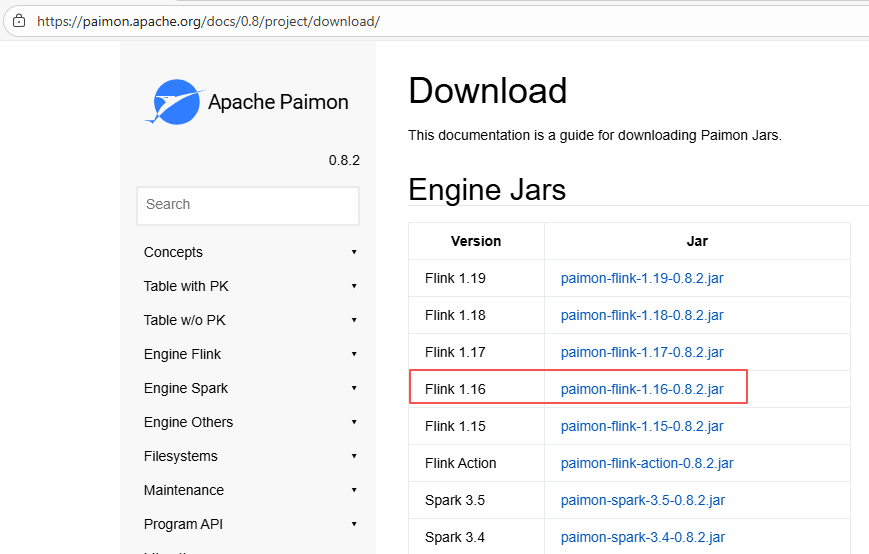Select the Engine Others sidebar item

188,423
